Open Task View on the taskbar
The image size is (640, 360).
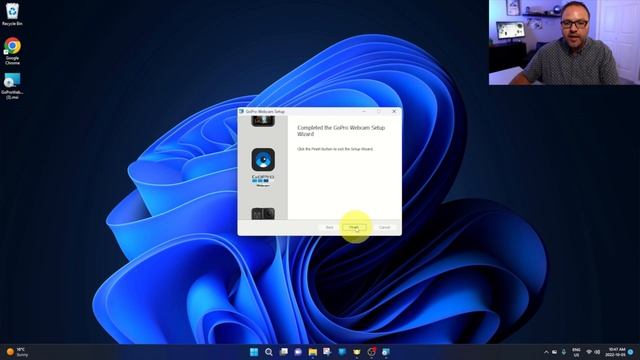pyautogui.click(x=284, y=352)
